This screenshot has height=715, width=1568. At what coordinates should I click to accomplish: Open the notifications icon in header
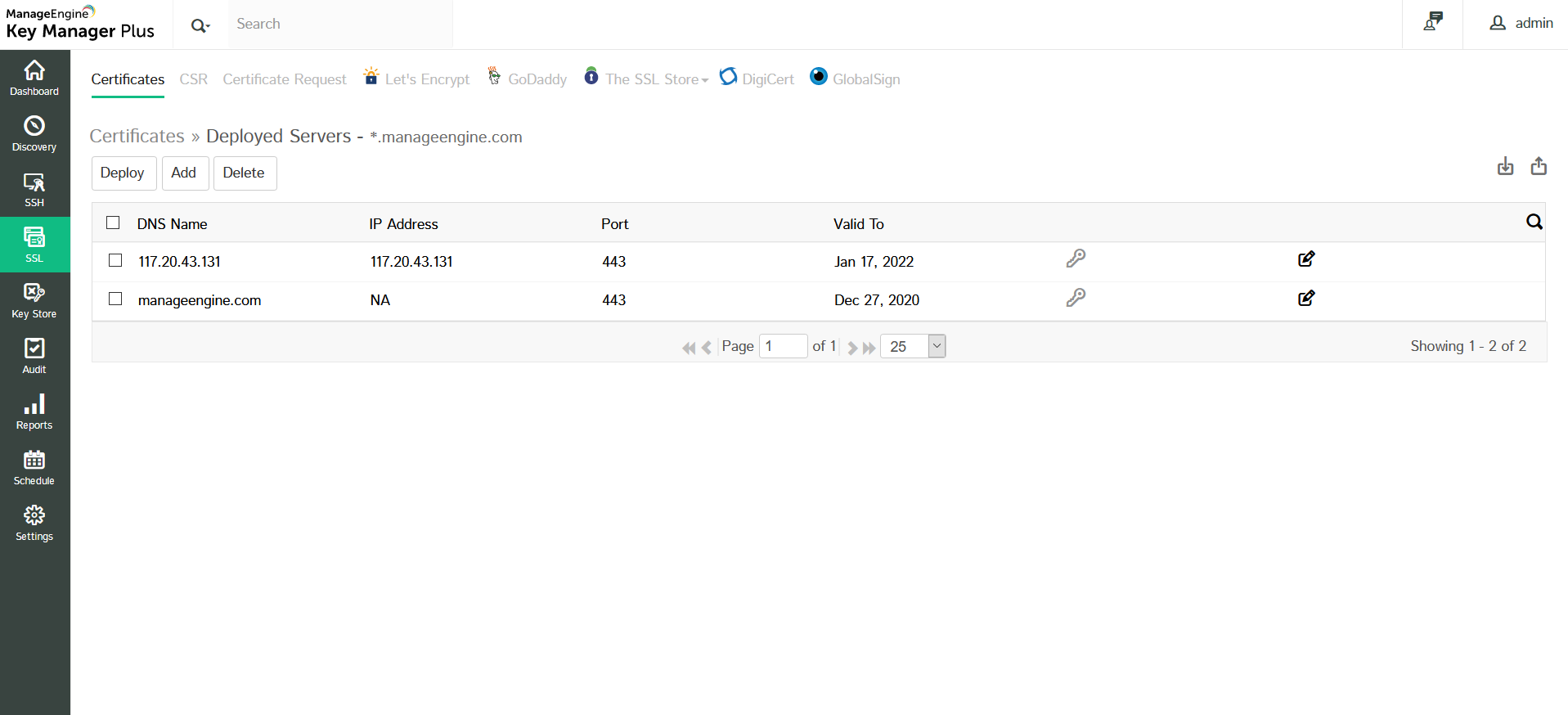(x=1432, y=22)
